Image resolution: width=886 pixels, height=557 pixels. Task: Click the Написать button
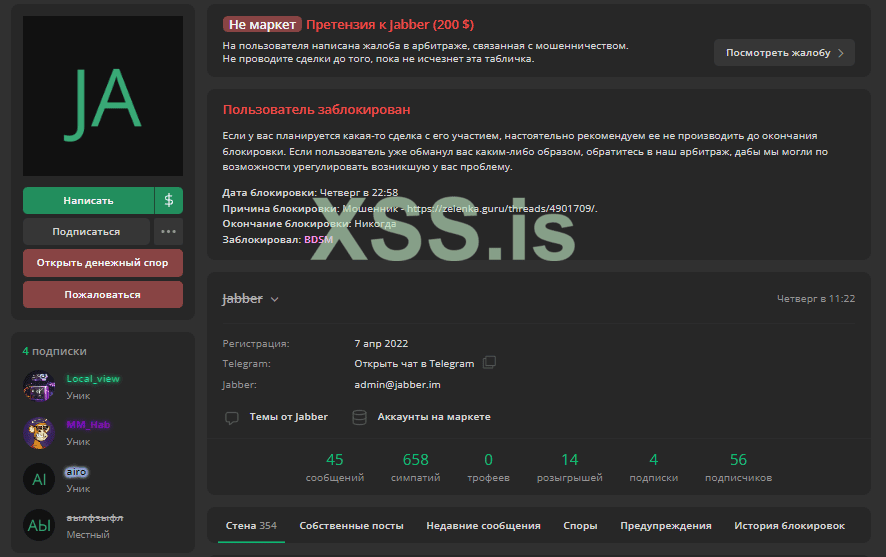(88, 200)
